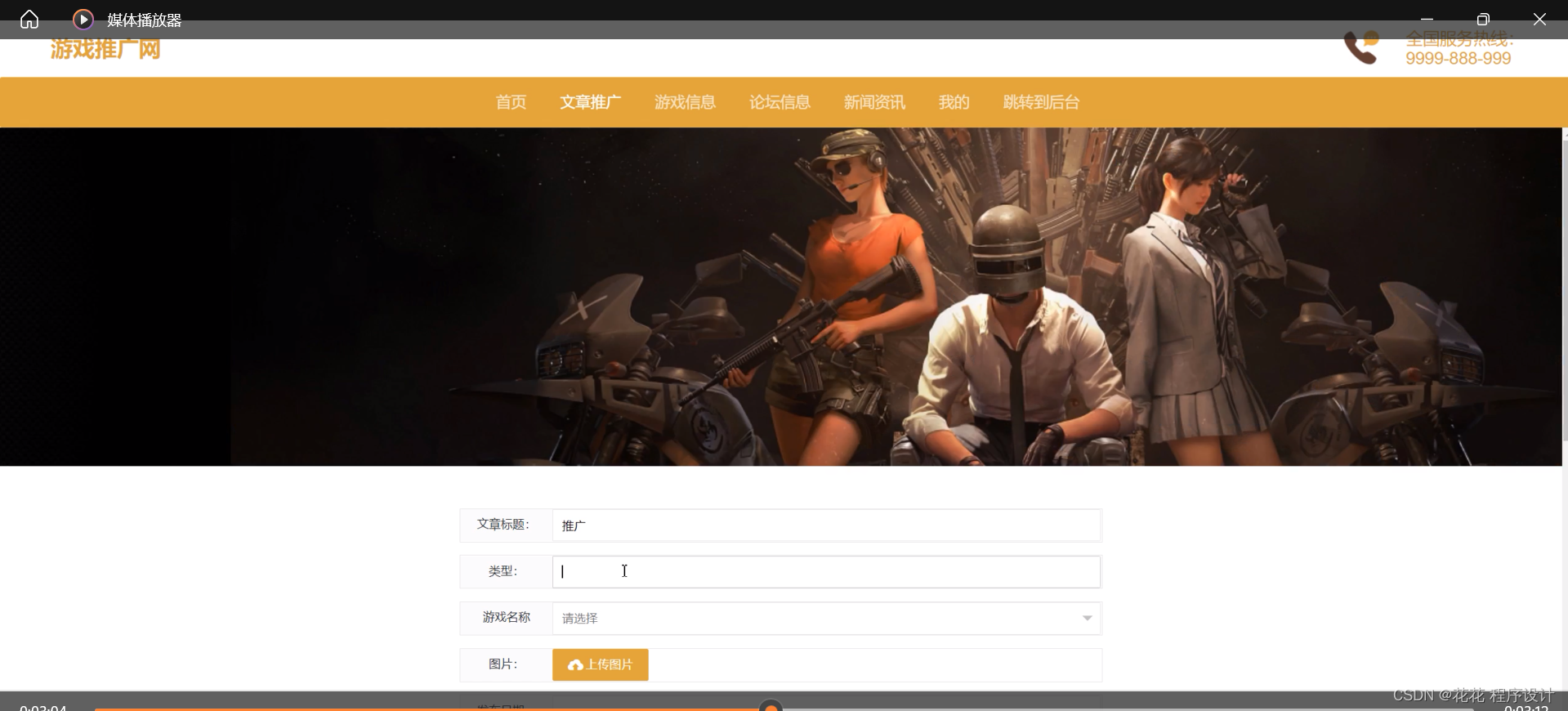Click the media player play logo icon

[x=83, y=20]
